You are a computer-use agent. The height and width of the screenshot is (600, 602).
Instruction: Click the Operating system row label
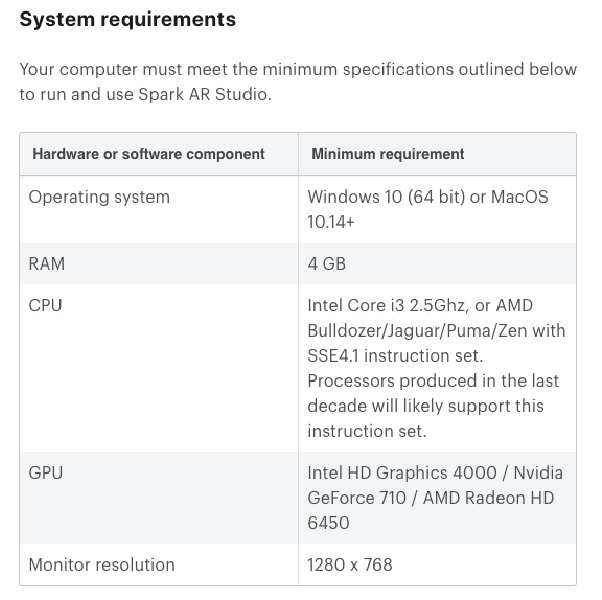click(x=99, y=197)
